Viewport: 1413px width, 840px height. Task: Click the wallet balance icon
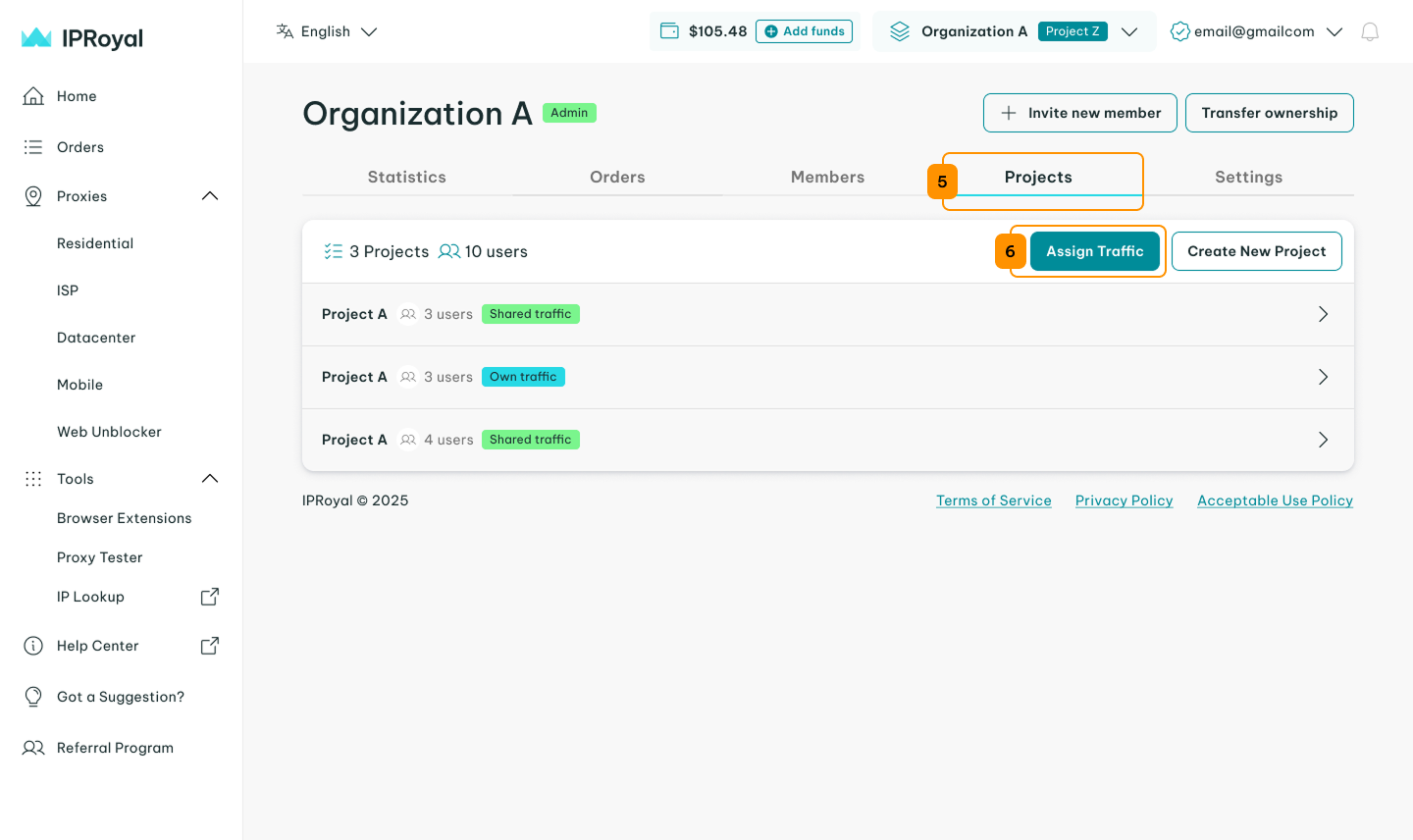[x=669, y=31]
